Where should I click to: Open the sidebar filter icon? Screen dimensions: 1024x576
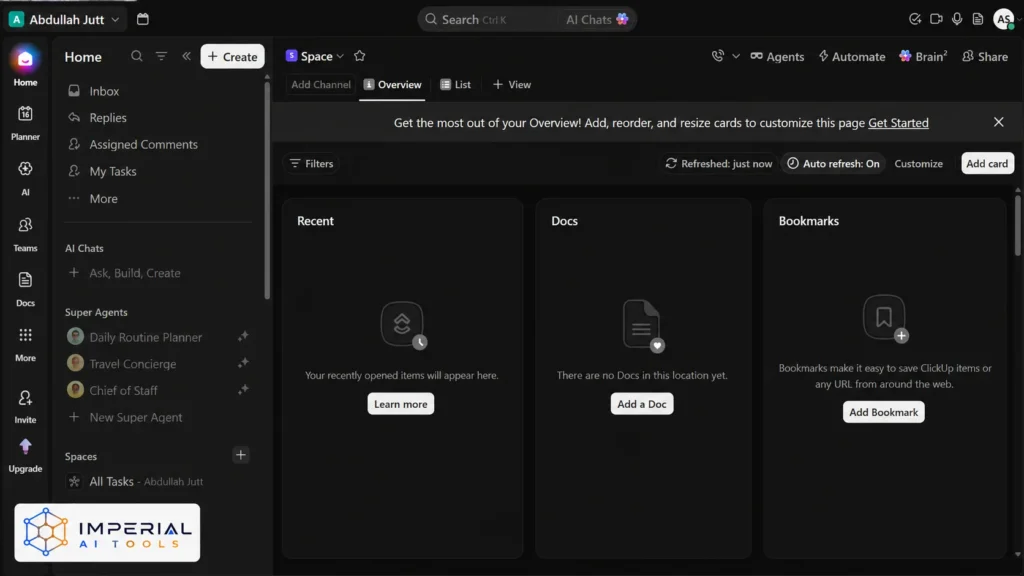pos(161,56)
